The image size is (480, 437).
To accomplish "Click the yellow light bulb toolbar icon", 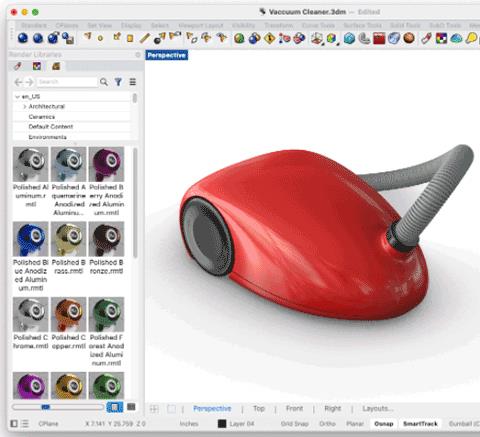I will click(471, 38).
